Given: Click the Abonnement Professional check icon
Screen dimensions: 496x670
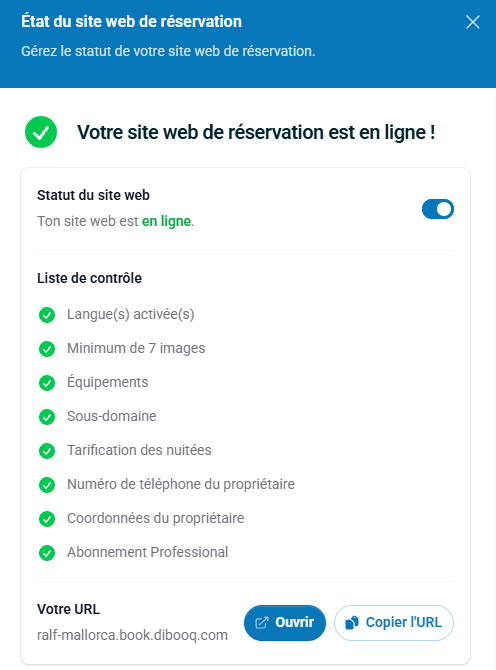Looking at the screenshot, I should coord(47,553).
